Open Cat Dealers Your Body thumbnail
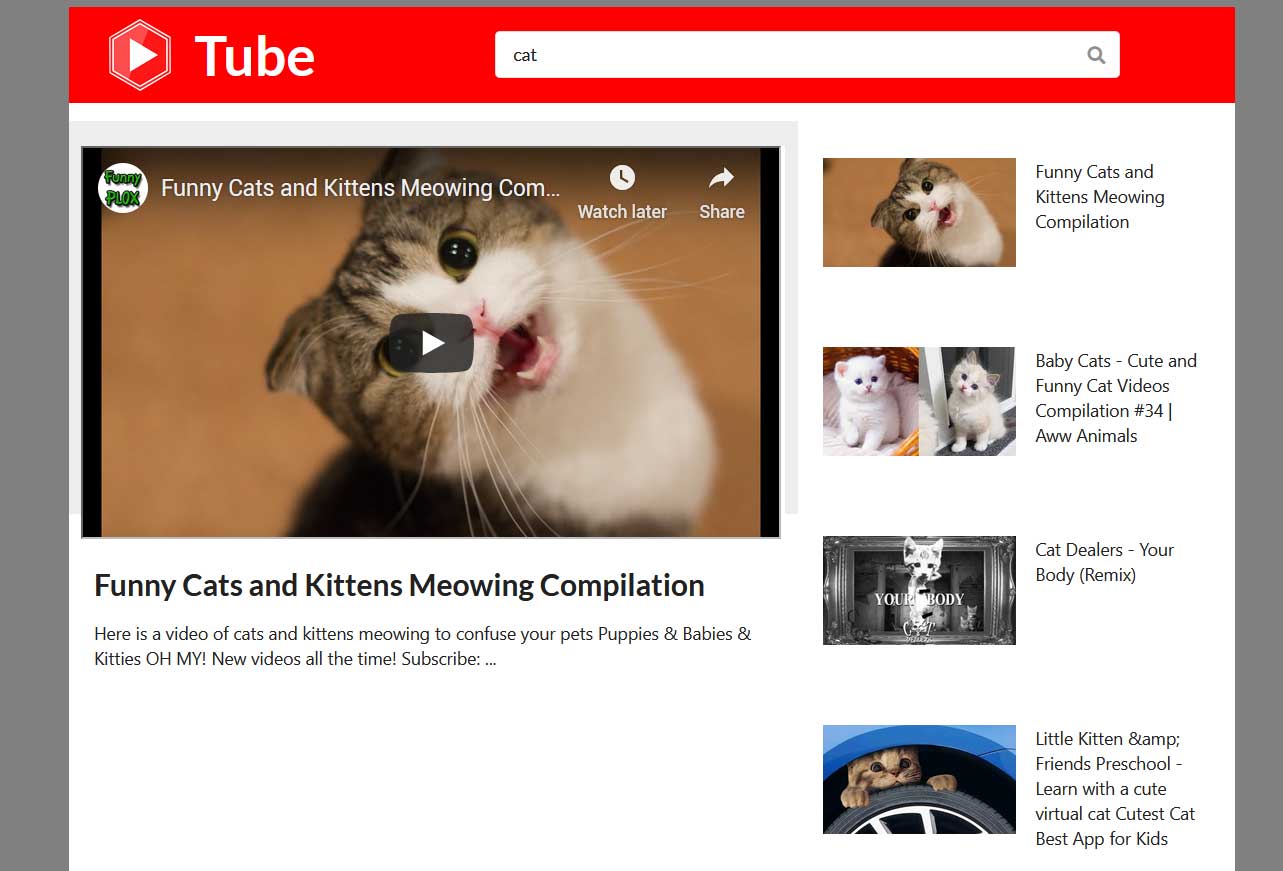The image size is (1283, 871). click(919, 590)
